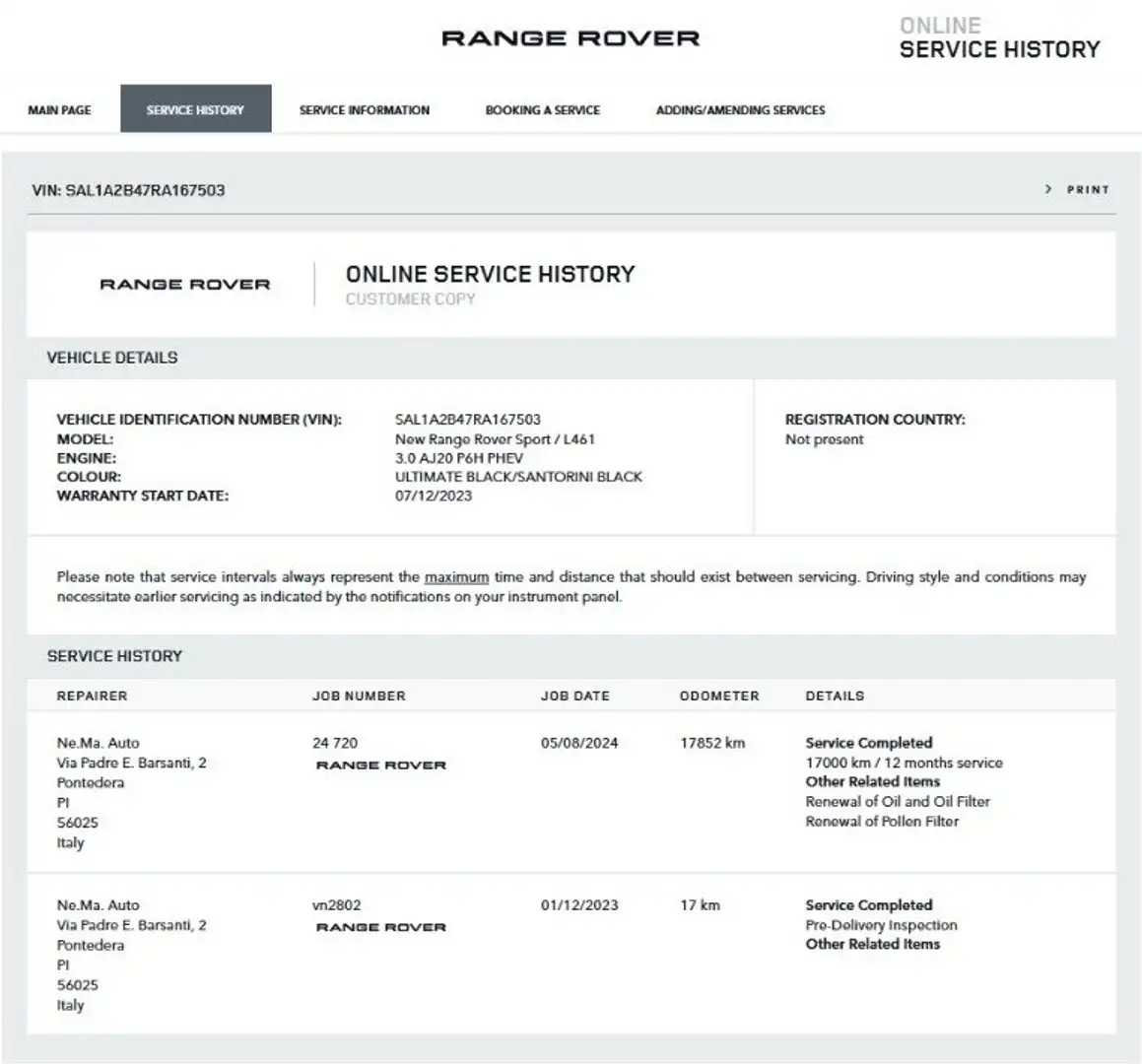
Task: Select the Service History tab
Action: coord(195,109)
